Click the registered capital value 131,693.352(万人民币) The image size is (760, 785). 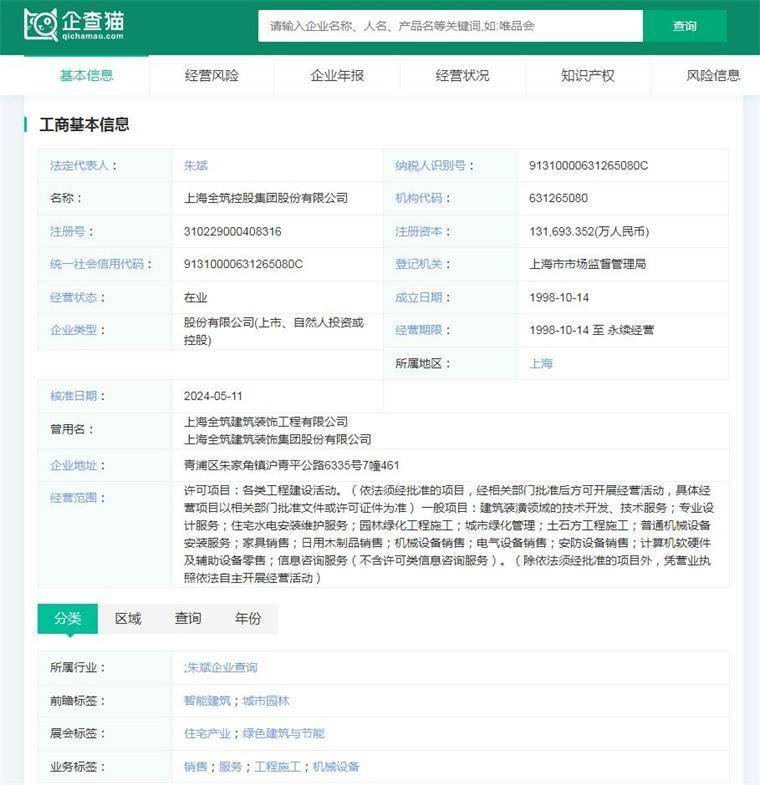pos(589,231)
